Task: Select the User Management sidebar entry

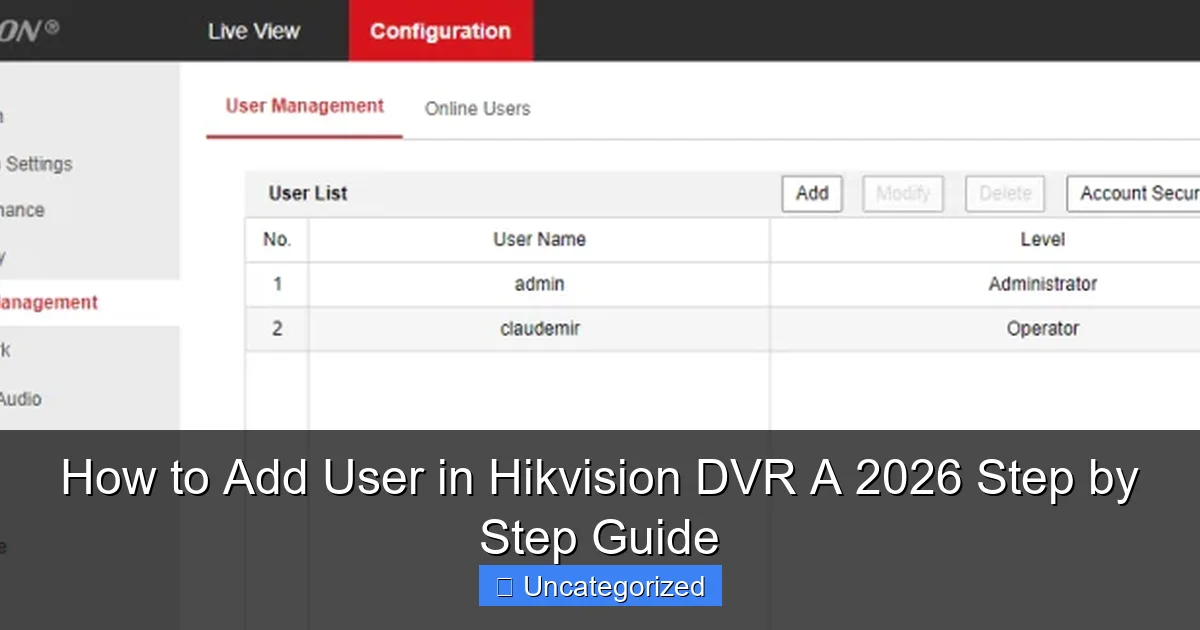Action: pyautogui.click(x=48, y=302)
